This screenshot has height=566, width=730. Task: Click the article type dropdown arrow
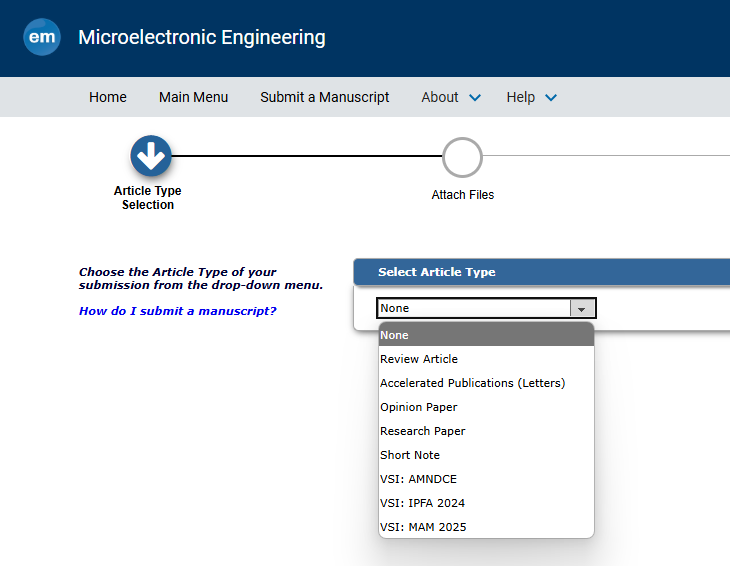[x=581, y=309]
